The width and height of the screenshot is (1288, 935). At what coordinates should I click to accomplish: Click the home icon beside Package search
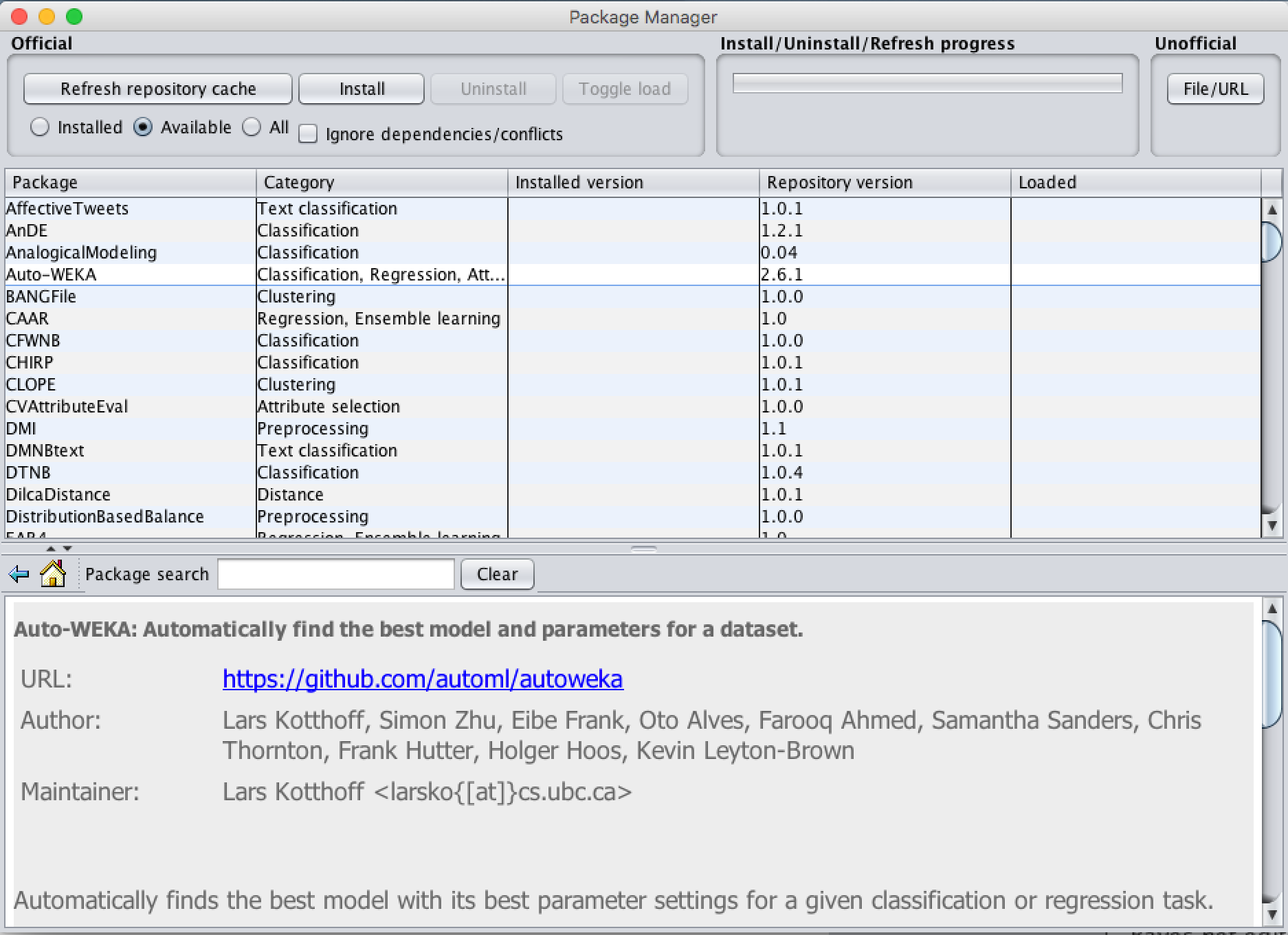[x=53, y=574]
